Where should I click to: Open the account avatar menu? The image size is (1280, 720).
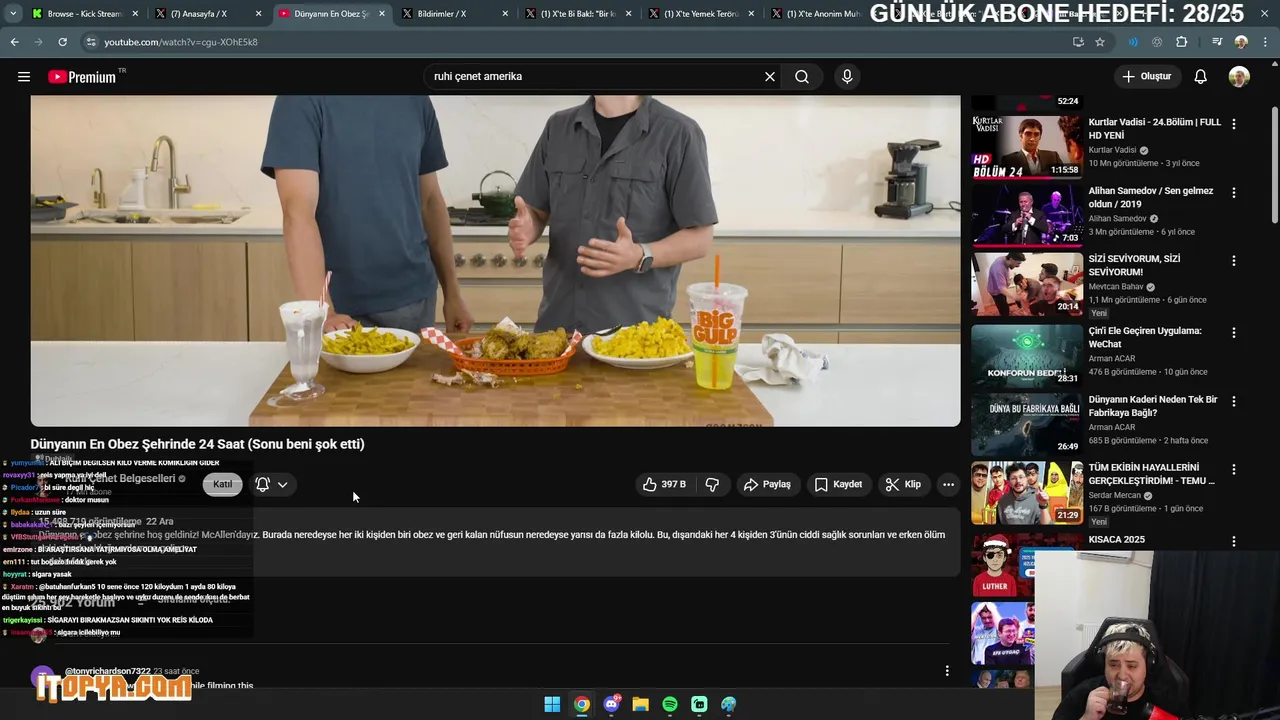1239,77
